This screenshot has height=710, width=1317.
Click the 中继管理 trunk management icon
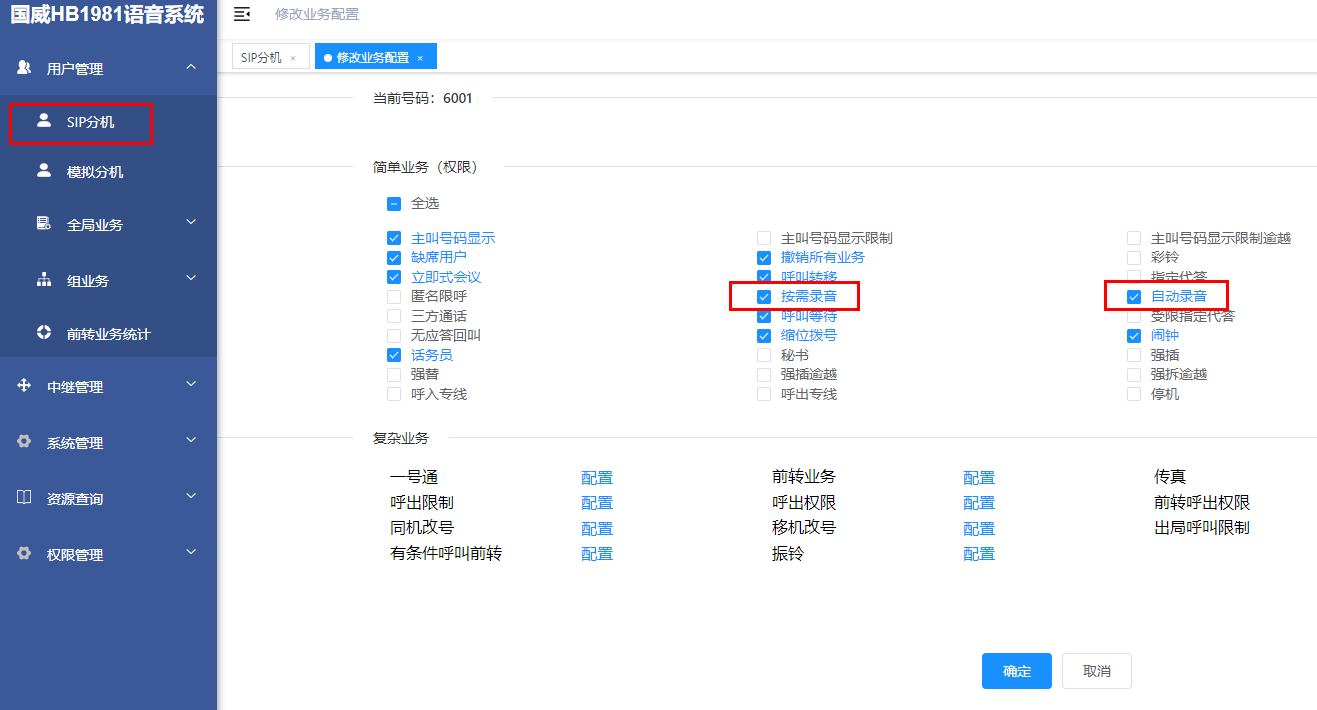click(23, 385)
